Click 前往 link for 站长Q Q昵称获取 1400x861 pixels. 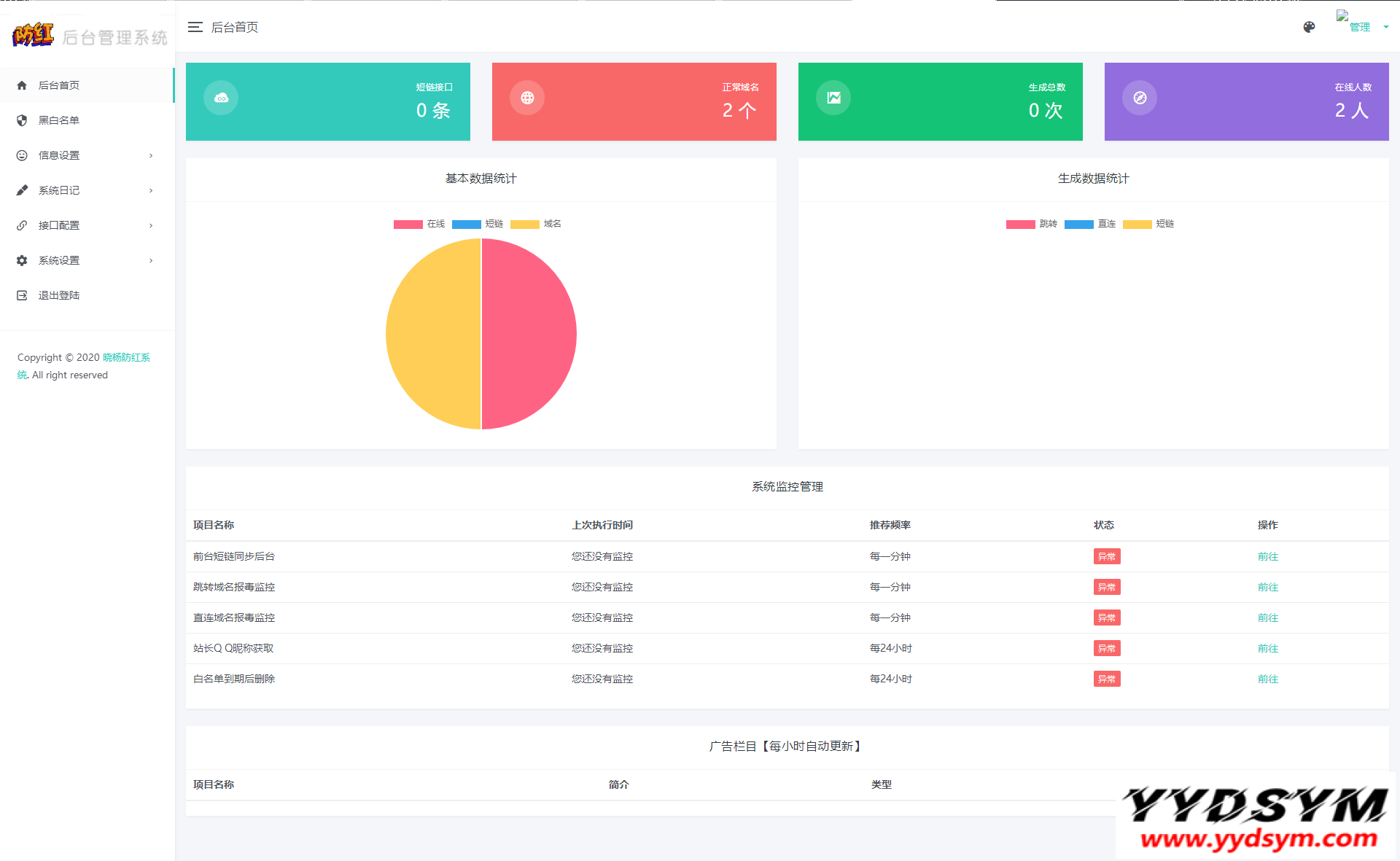(1267, 648)
